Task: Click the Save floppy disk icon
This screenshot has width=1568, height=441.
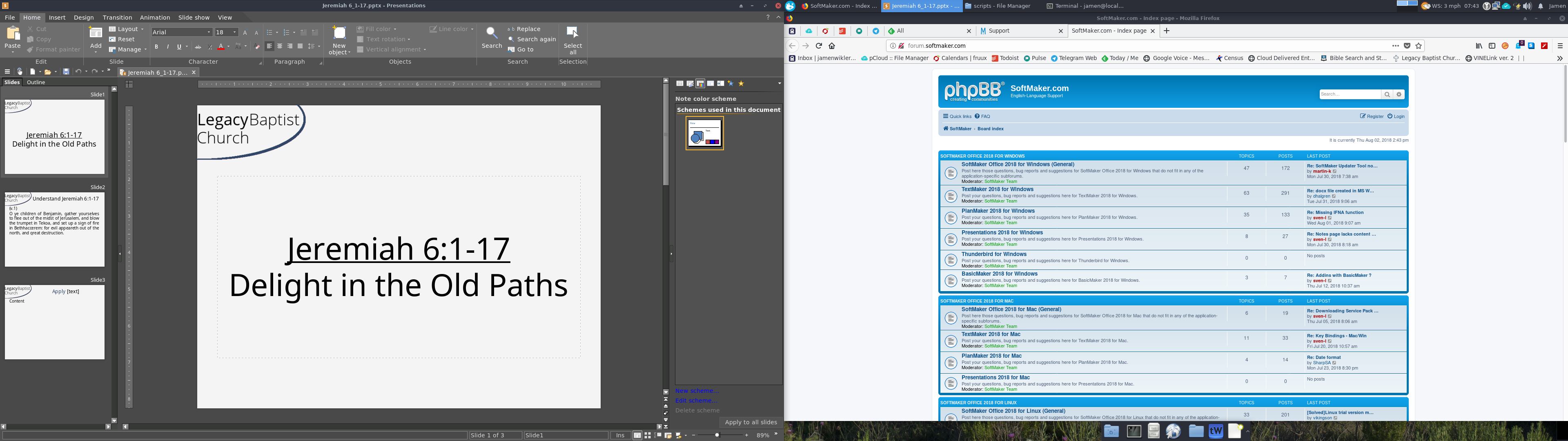Action: click(x=66, y=72)
